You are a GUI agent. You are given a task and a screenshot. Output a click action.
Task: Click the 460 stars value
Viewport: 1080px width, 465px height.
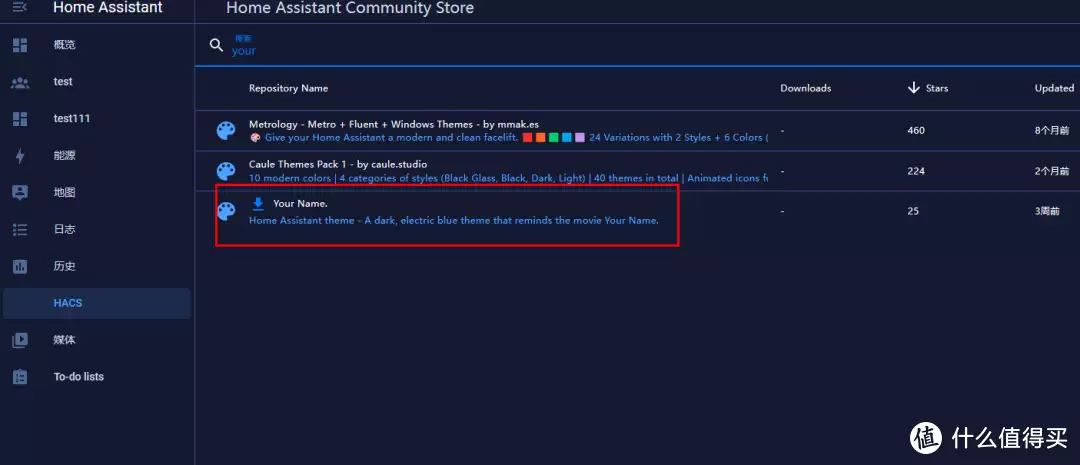click(915, 130)
